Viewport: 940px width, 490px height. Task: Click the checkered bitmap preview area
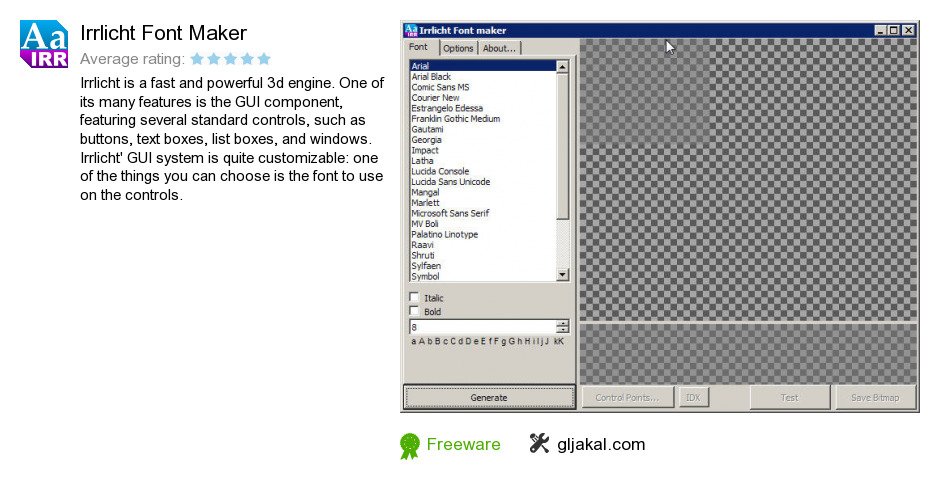pos(748,180)
